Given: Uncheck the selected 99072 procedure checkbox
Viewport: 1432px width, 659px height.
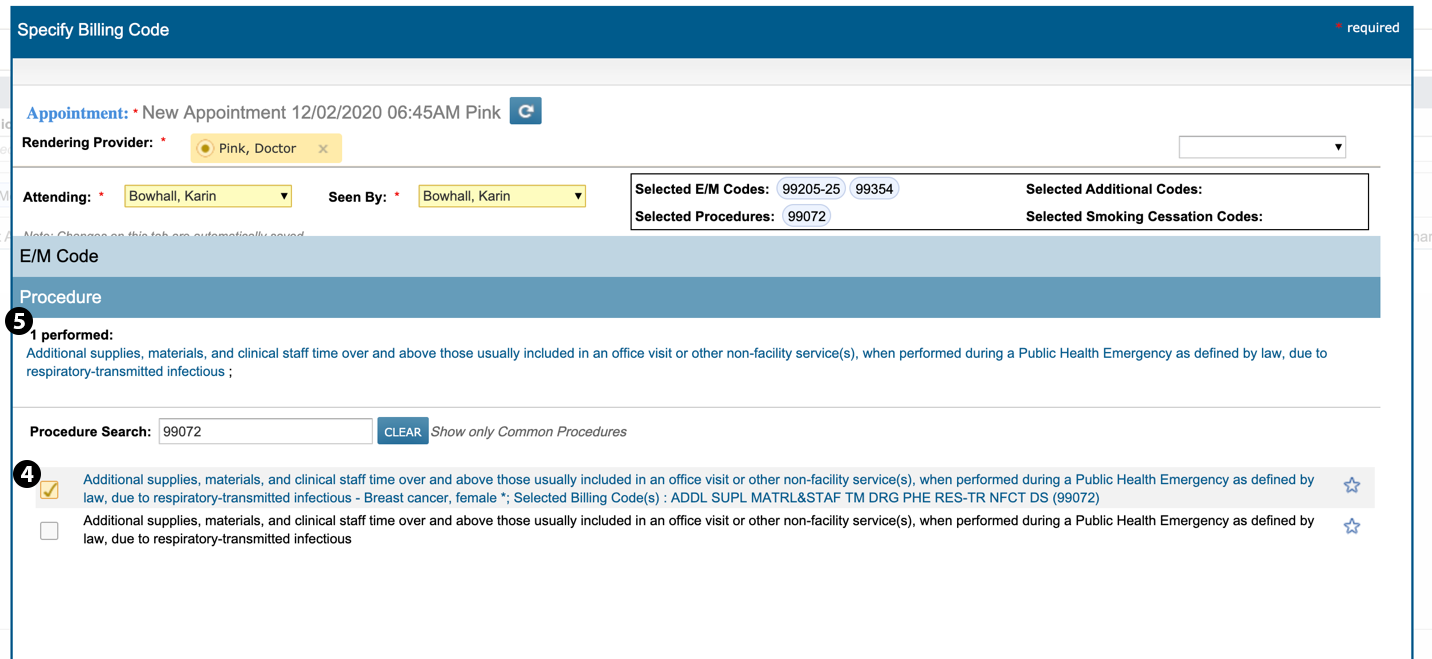Looking at the screenshot, I should pyautogui.click(x=50, y=490).
